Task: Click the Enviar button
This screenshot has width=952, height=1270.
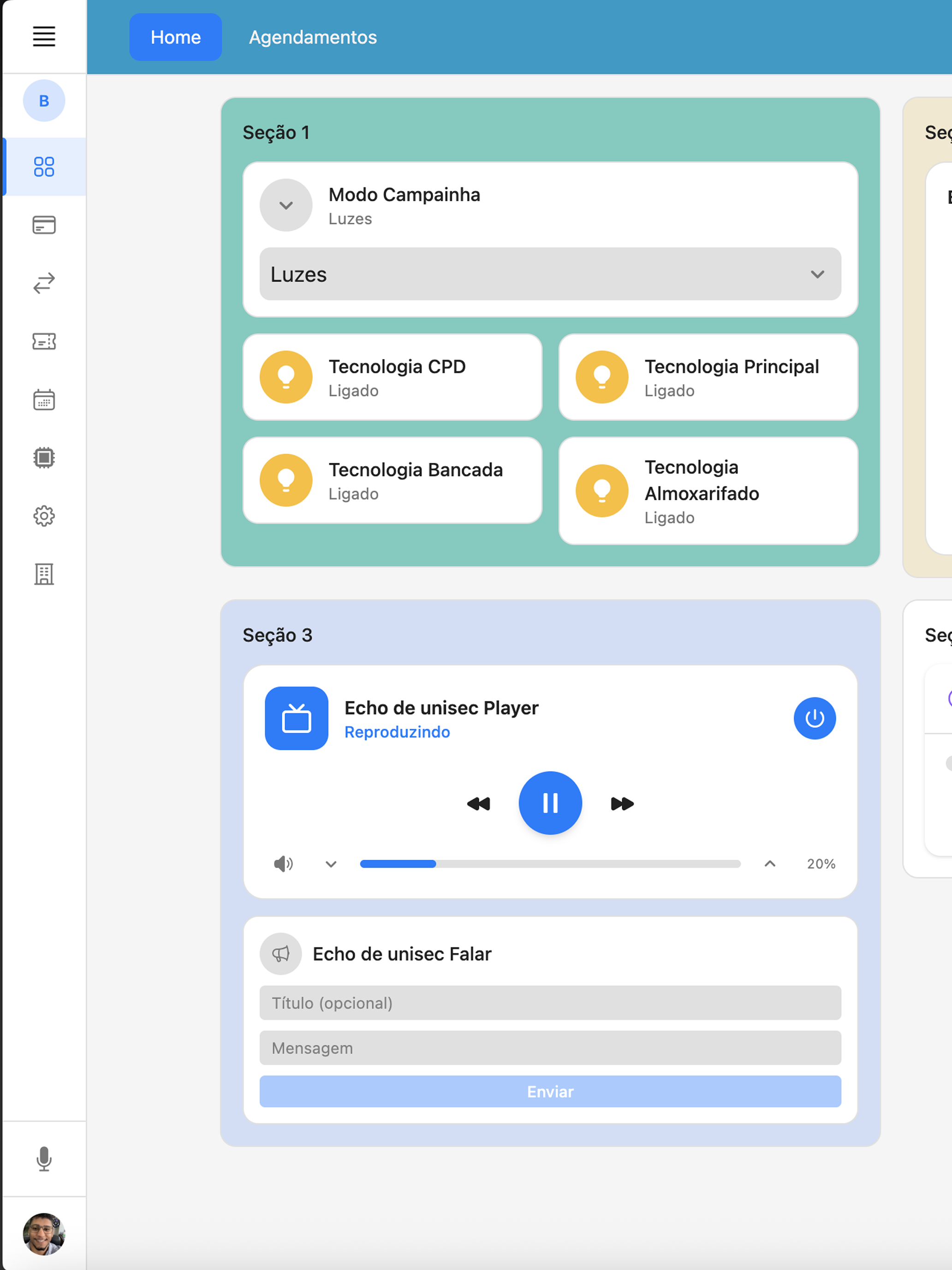Action: (x=550, y=1091)
